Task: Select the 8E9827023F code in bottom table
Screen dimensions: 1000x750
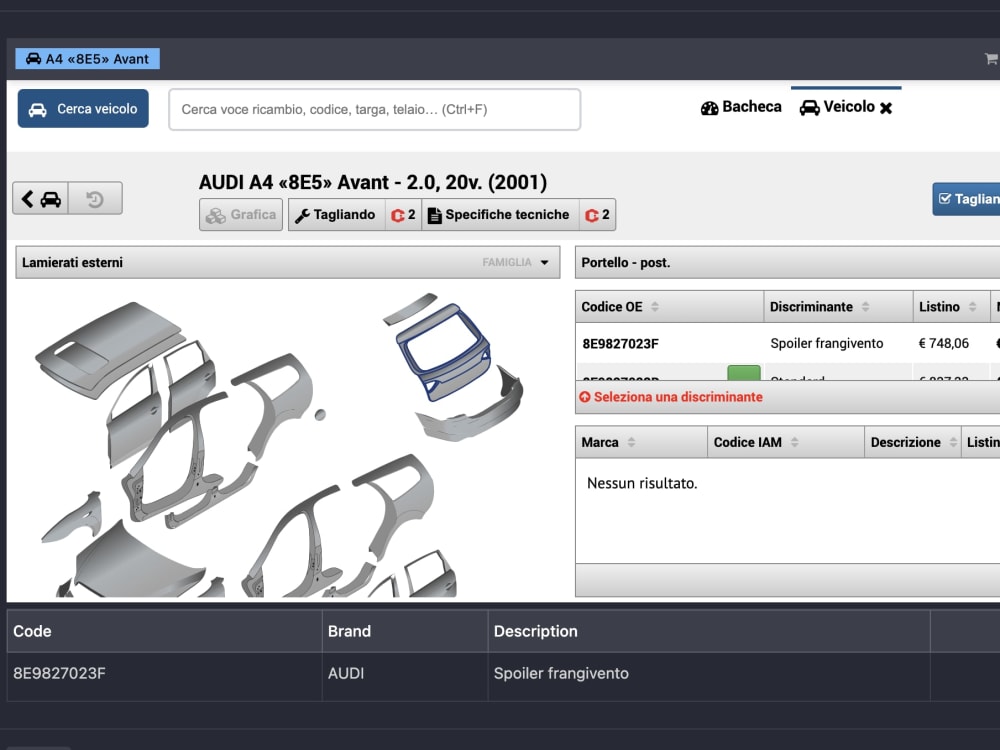Action: pos(59,673)
